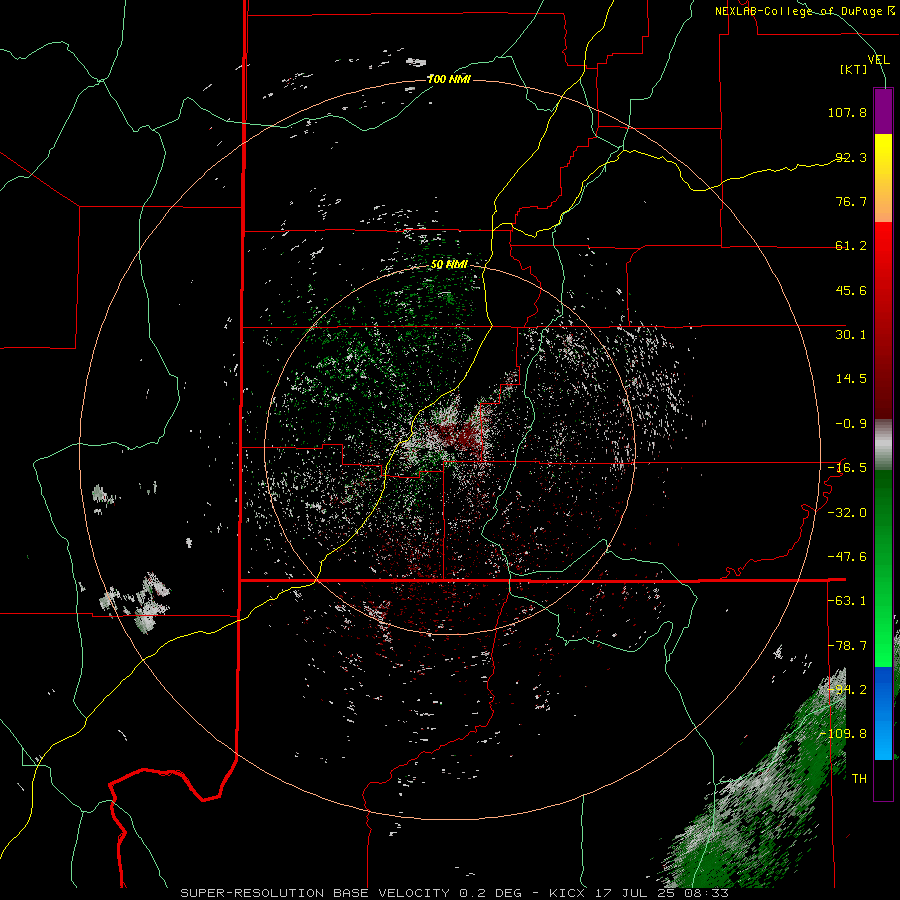Click the red segment of the color bar
The width and height of the screenshot is (900, 900).
pyautogui.click(x=883, y=320)
